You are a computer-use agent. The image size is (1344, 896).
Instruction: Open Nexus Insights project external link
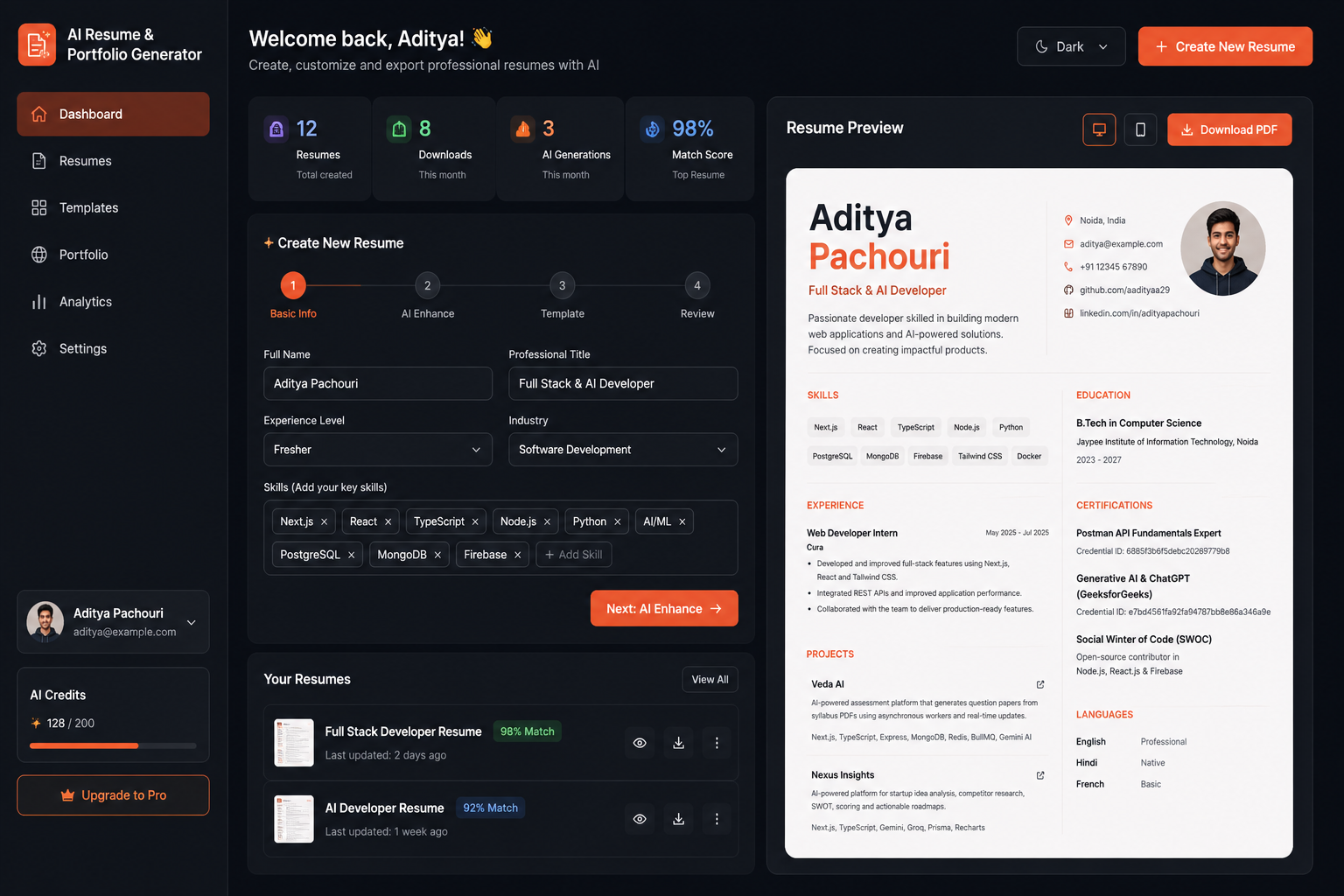tap(1040, 775)
